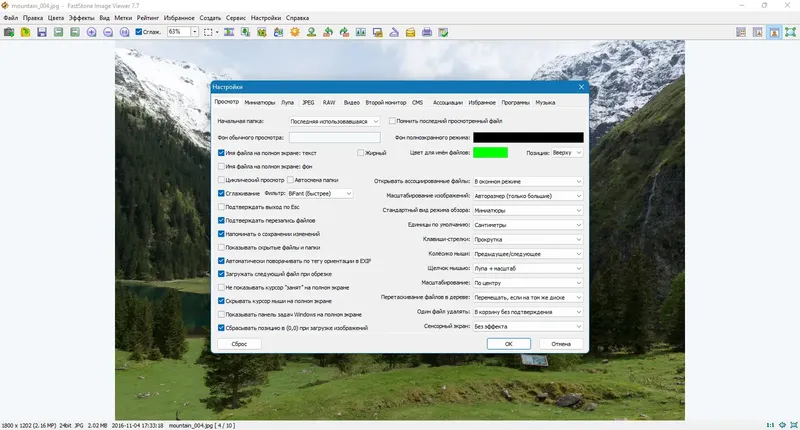The image size is (800, 430).
Task: Open the Сервис menu
Action: point(236,18)
